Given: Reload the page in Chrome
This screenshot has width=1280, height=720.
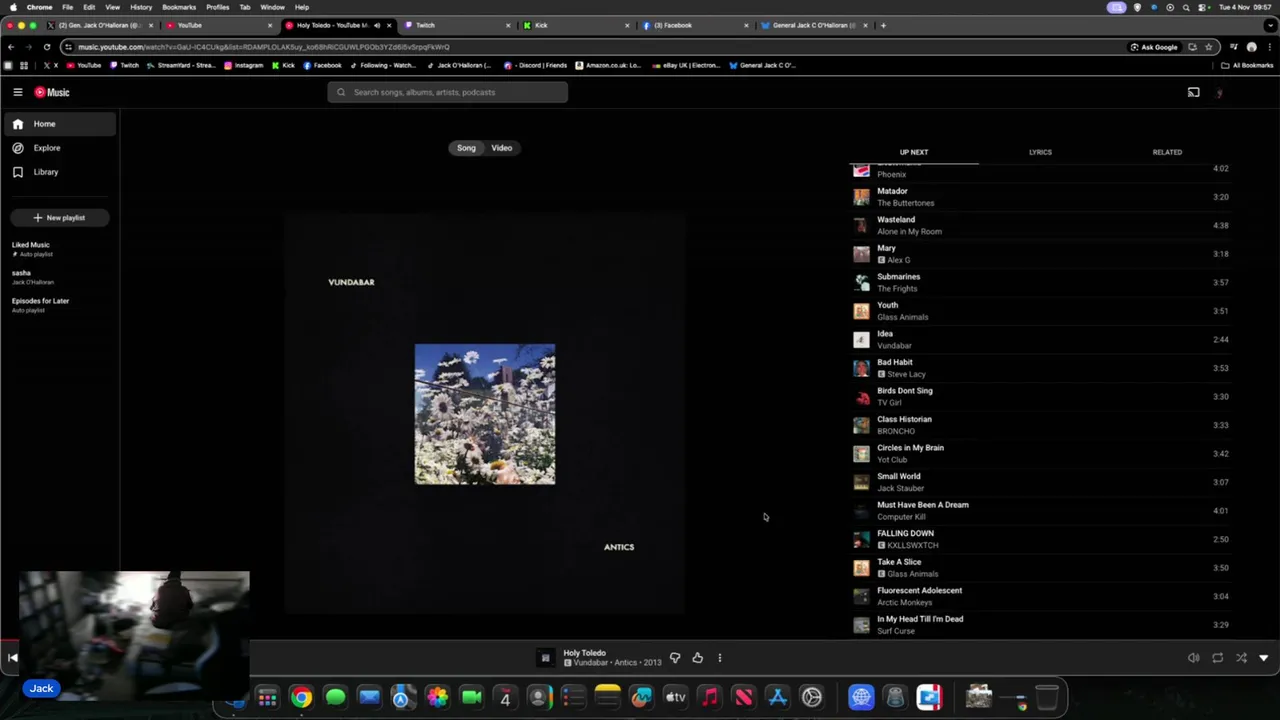Looking at the screenshot, I should click(x=46, y=47).
